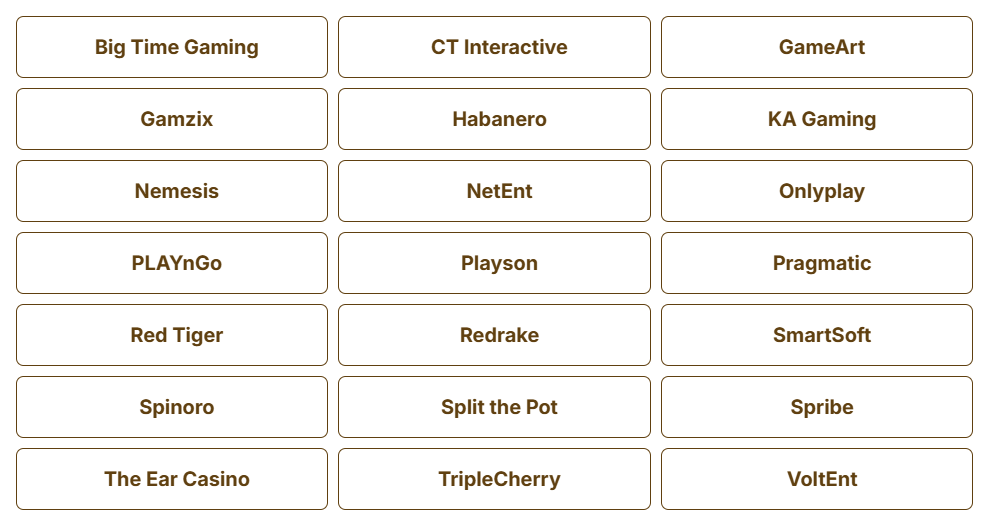Select the NetEnt provider button
The image size is (988, 520).
point(494,191)
